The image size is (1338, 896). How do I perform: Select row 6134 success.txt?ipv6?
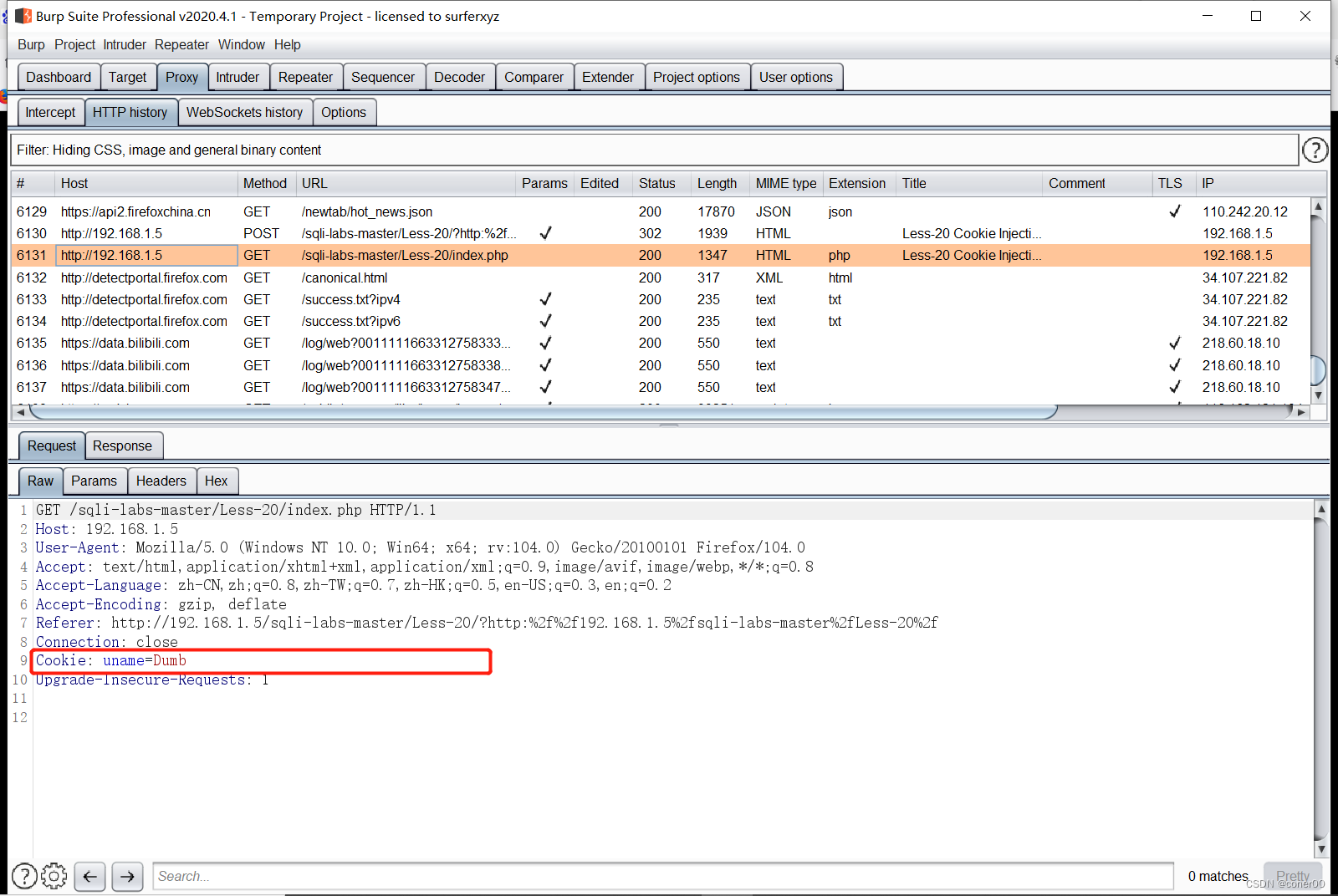(x=661, y=321)
